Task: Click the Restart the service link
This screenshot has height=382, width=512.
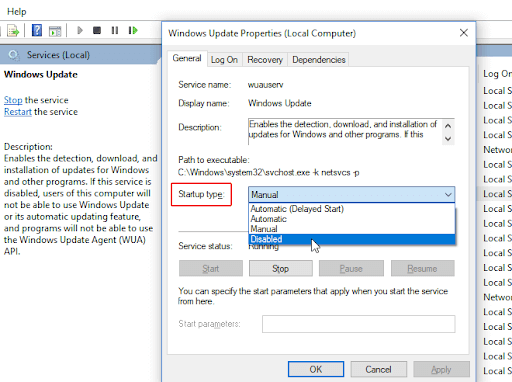Action: pos(18,112)
